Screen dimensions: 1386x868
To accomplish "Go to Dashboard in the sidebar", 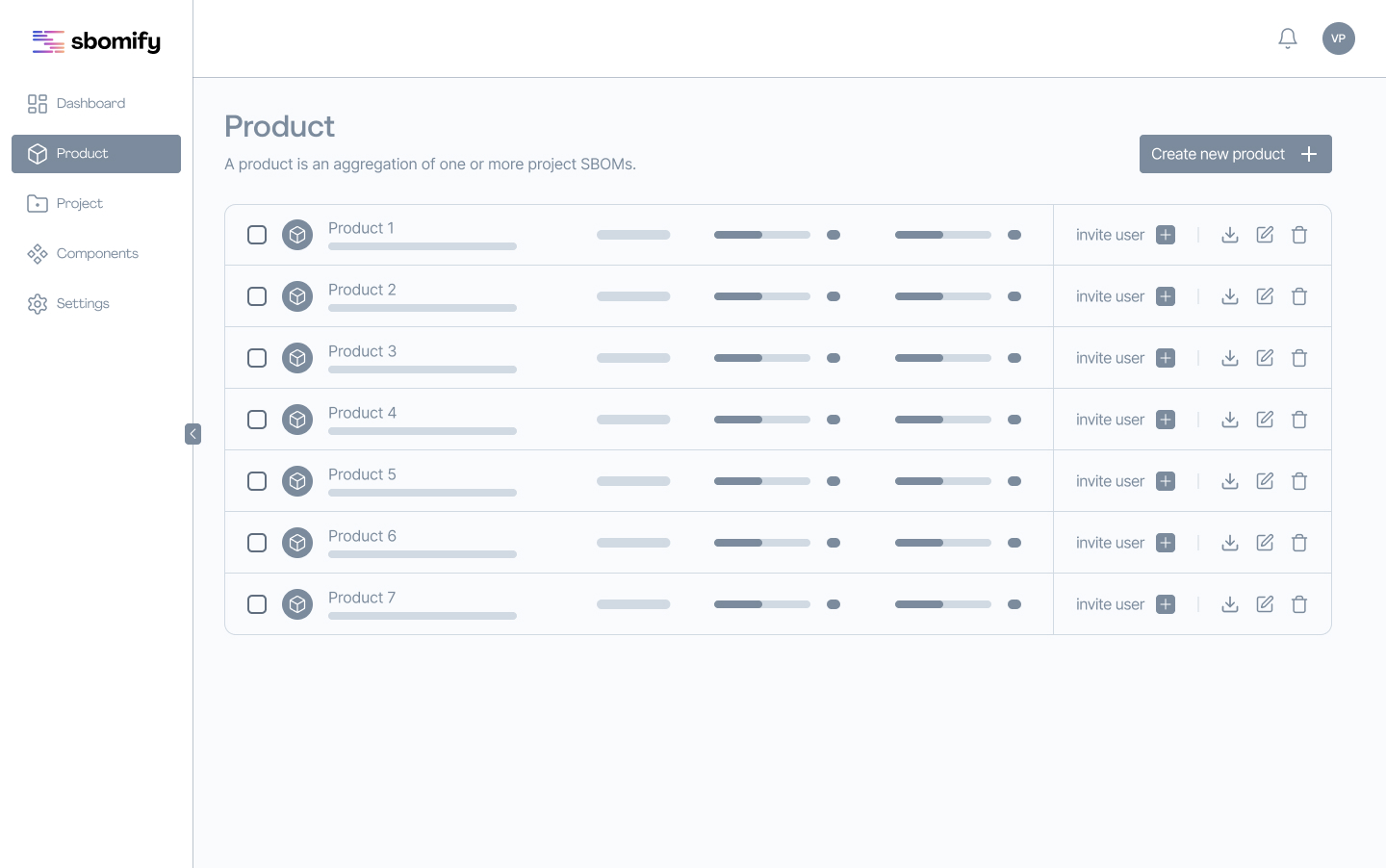I will pyautogui.click(x=90, y=104).
